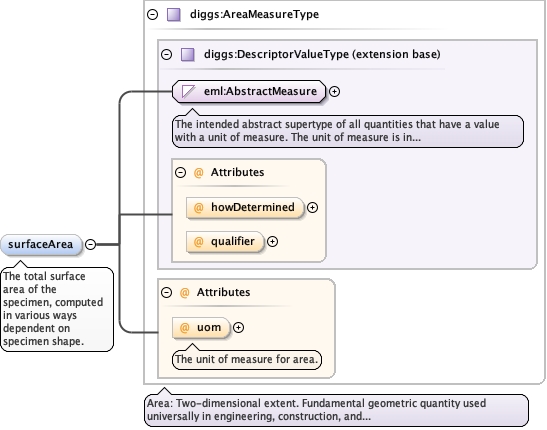Click the @ icon beside upper Attributes header

[x=198, y=172]
